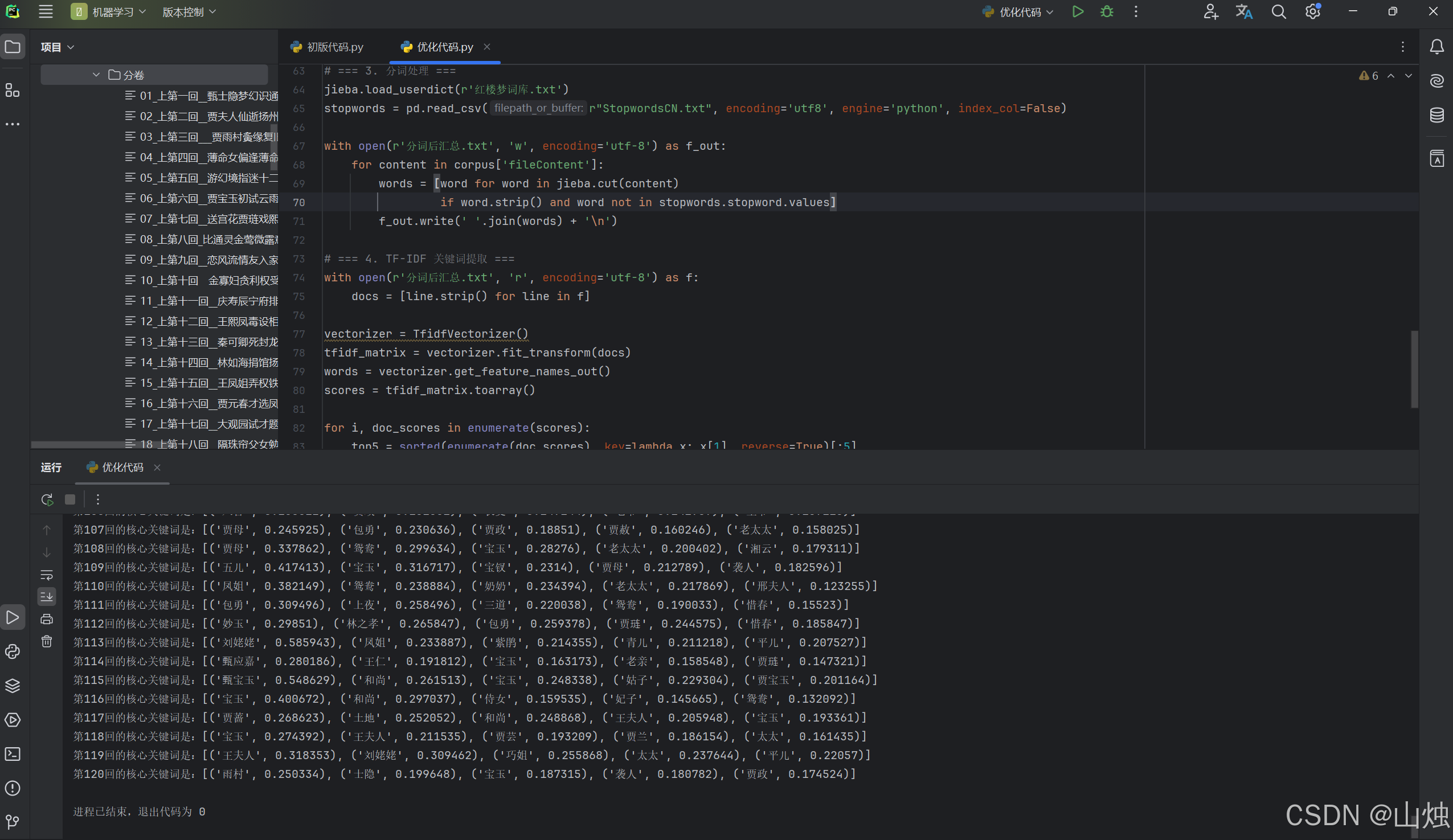Open the AI Assistant spiral icon
This screenshot has height=840, width=1453.
point(1437,81)
